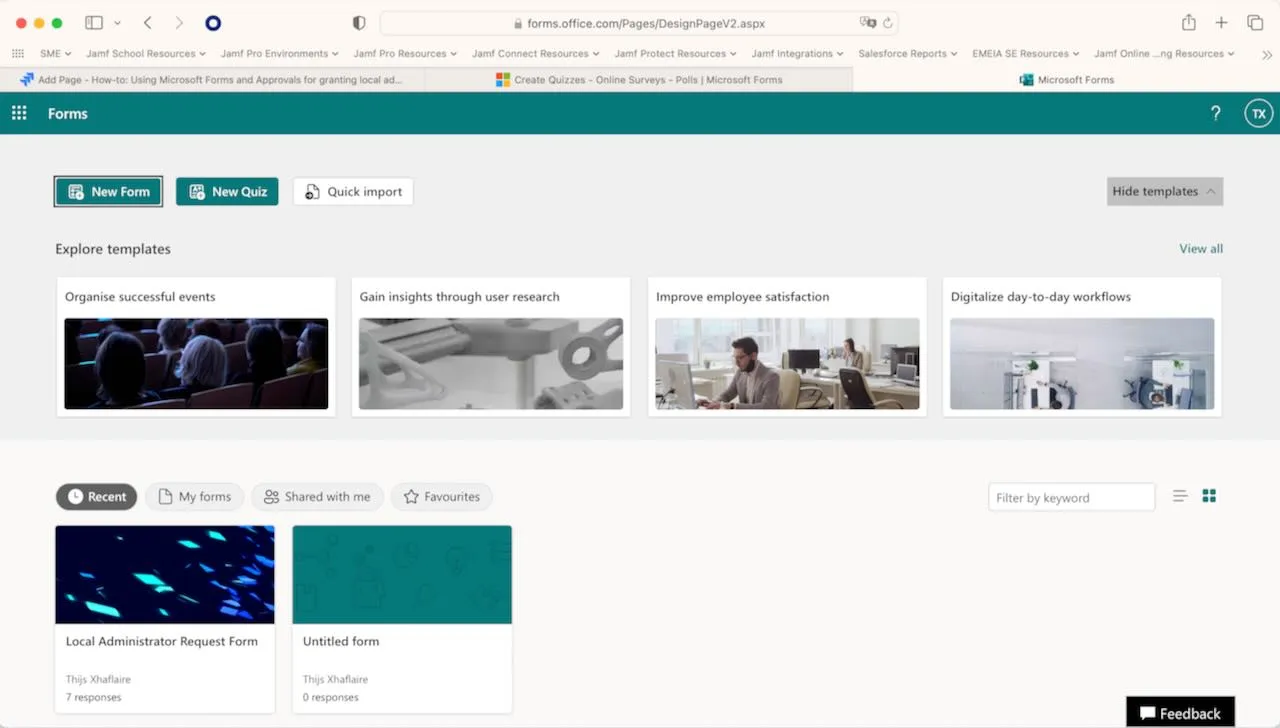The image size is (1280, 728).
Task: Select the Favourites filter
Action: 441,496
